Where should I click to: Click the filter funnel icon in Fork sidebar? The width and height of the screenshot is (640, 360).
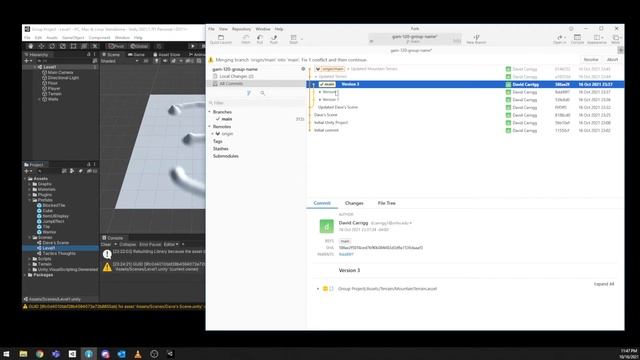click(x=249, y=93)
